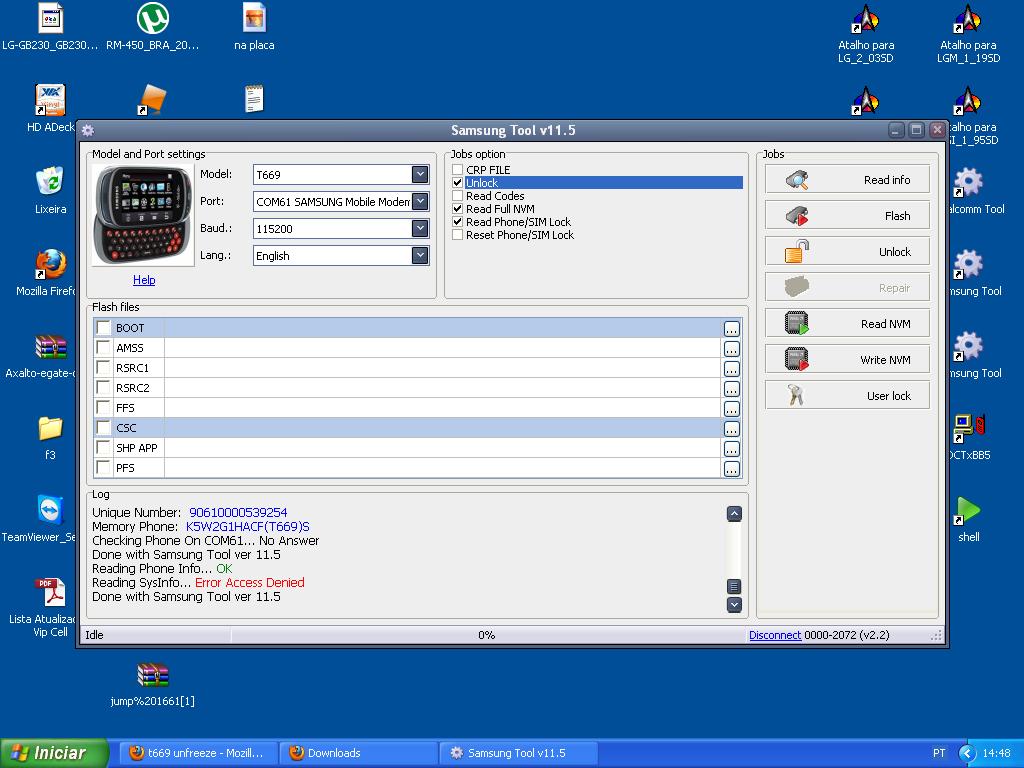Click the log scrollbar thumb
This screenshot has height=768, width=1024.
coord(734,586)
